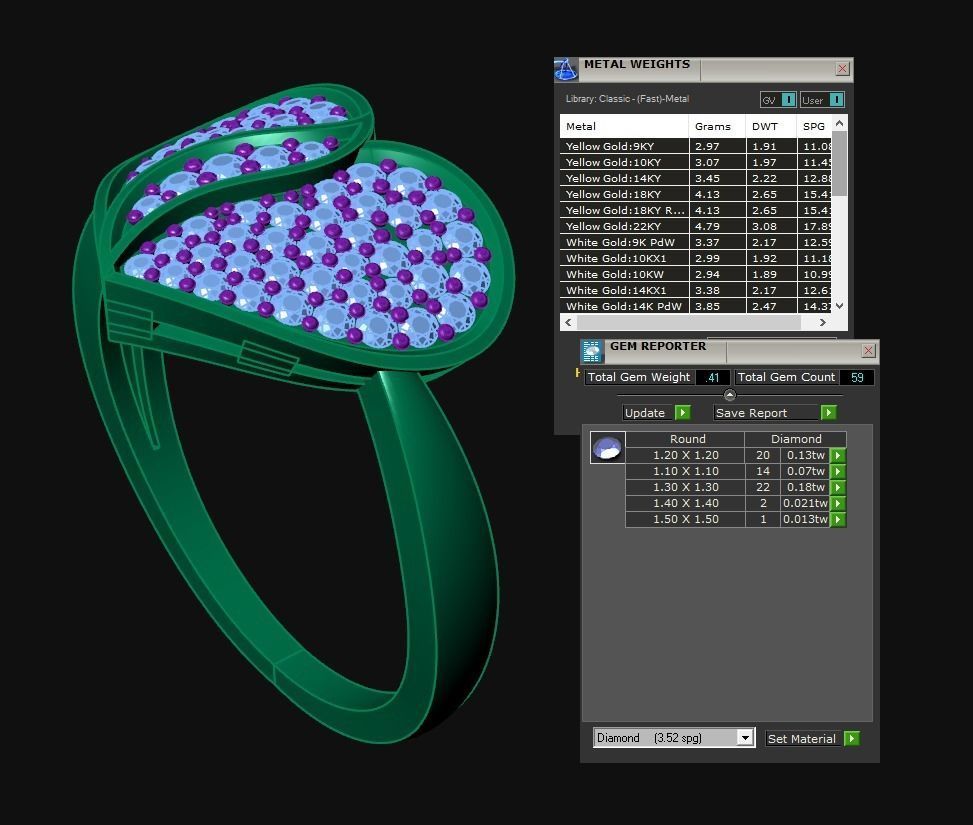Click the green arrow for 1.10 X 1.10 row
973x825 pixels.
[x=838, y=471]
